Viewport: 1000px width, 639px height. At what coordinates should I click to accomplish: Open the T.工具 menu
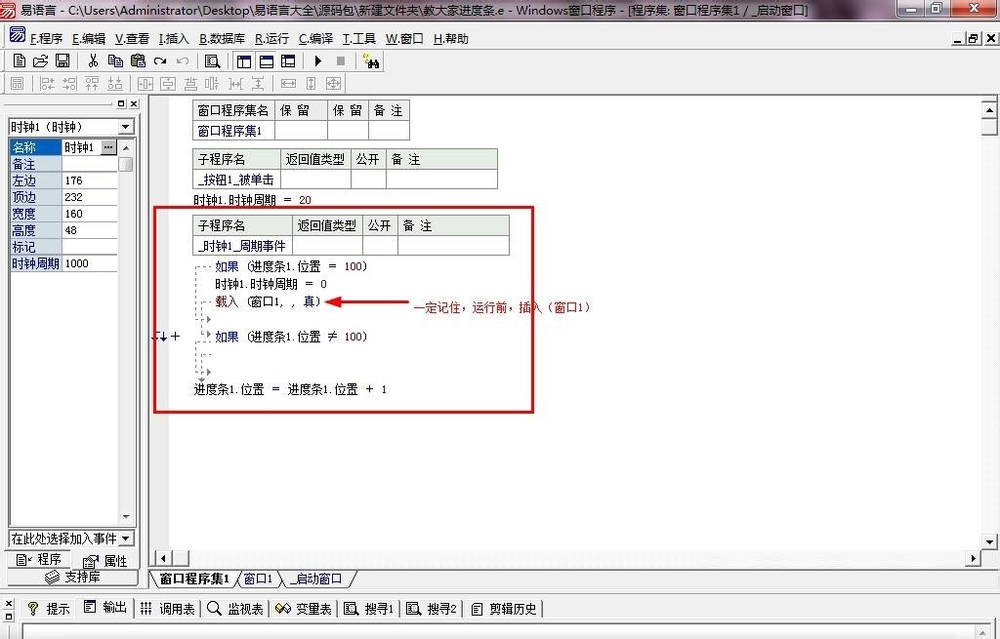click(x=360, y=39)
